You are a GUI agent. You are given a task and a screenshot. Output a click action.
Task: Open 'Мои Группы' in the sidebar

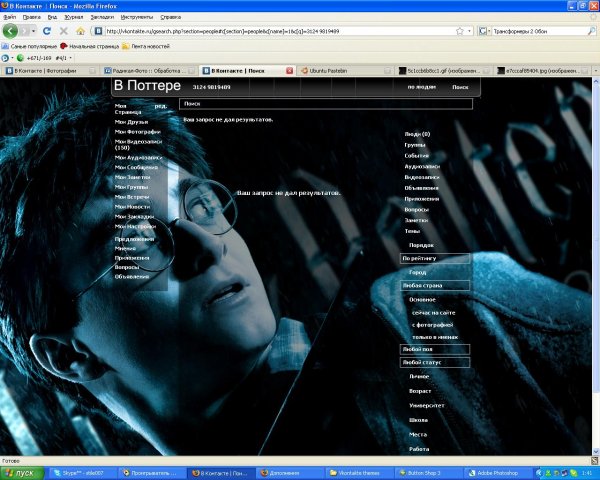pyautogui.click(x=131, y=187)
